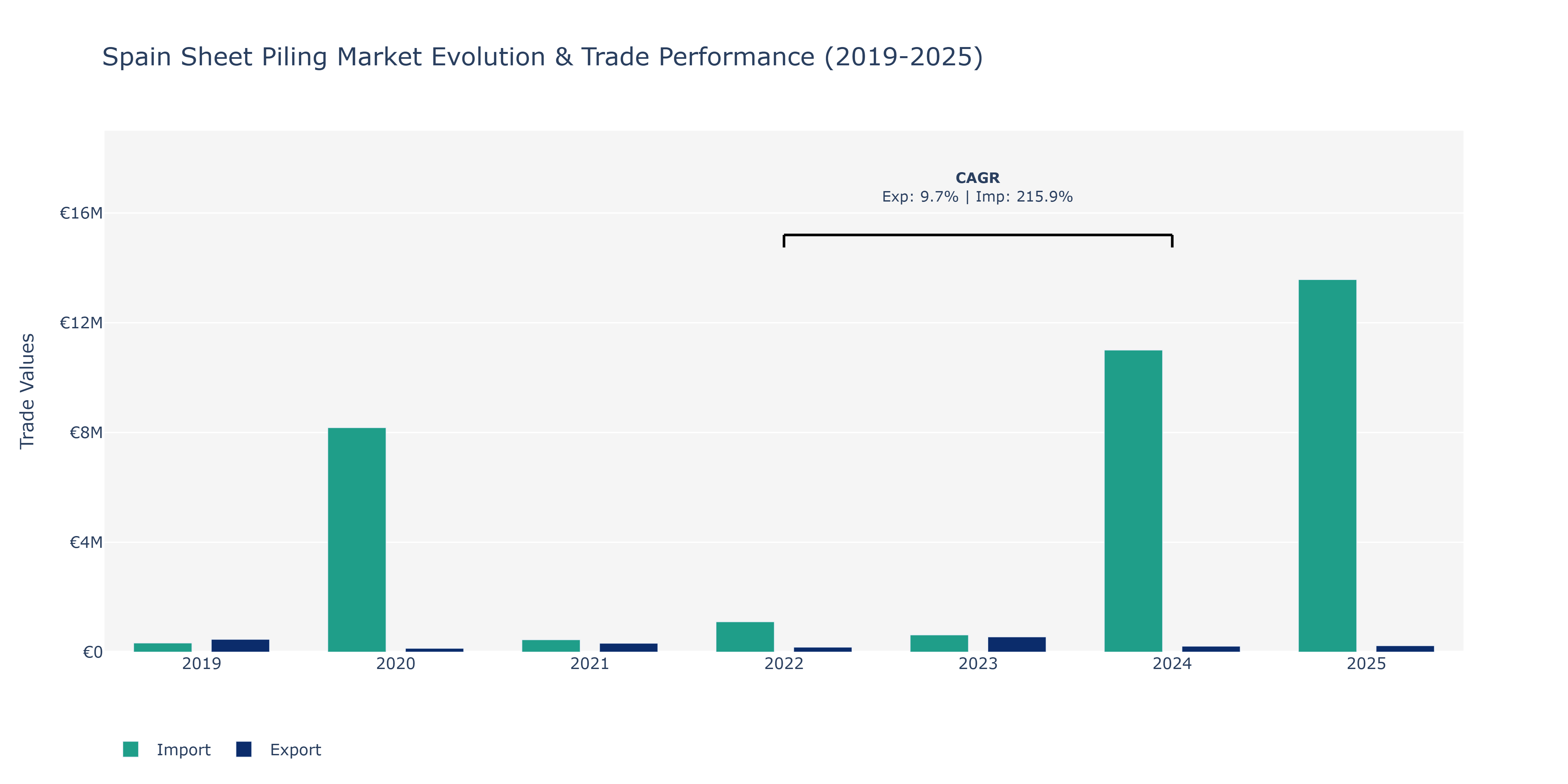
Task: Click the 'Exp: 9.7% | Imp: 215.9%' text
Action: click(x=978, y=197)
